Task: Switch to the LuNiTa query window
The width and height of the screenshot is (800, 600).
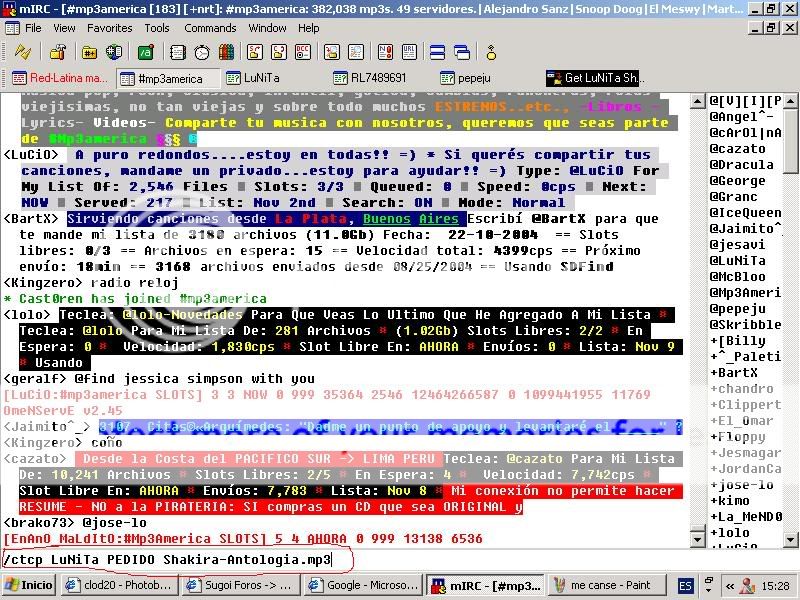Action: tap(254, 78)
